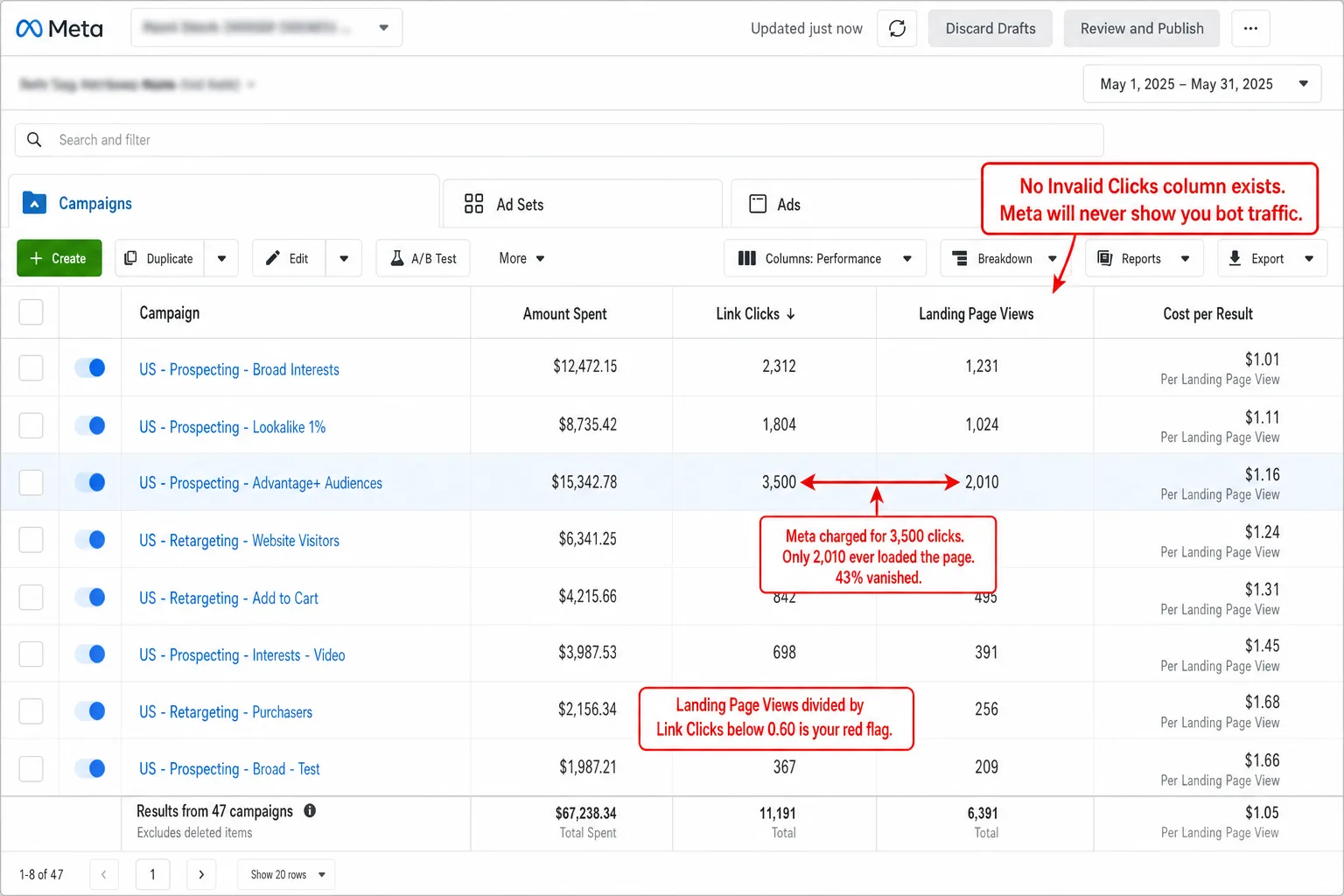Click the A/B Test button
1344x896 pixels.
(423, 258)
